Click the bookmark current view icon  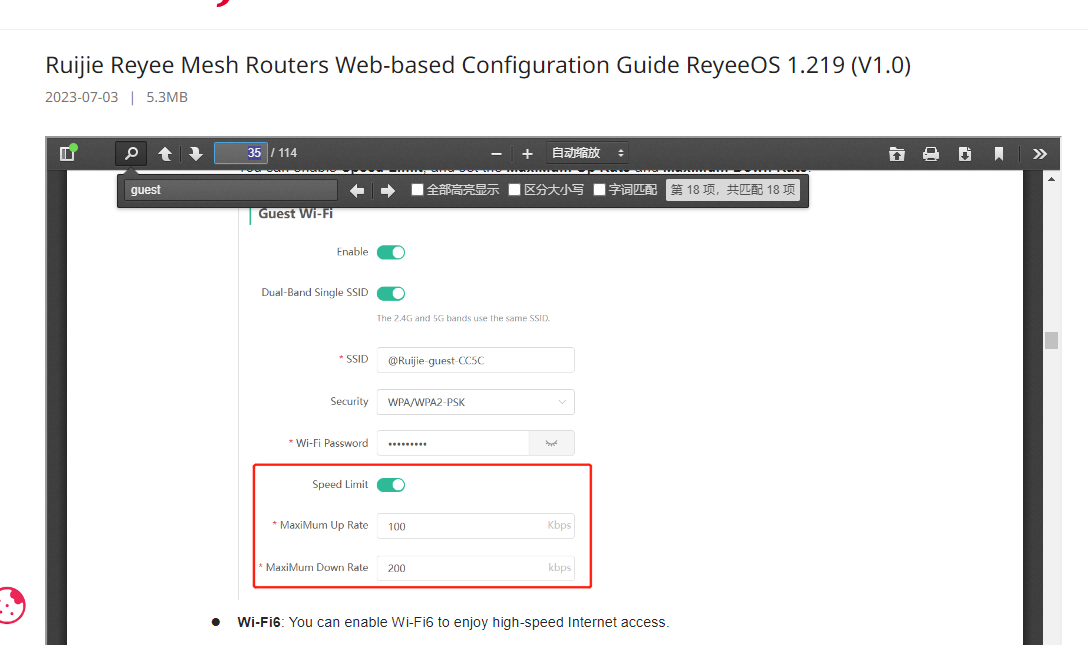pyautogui.click(x=999, y=154)
